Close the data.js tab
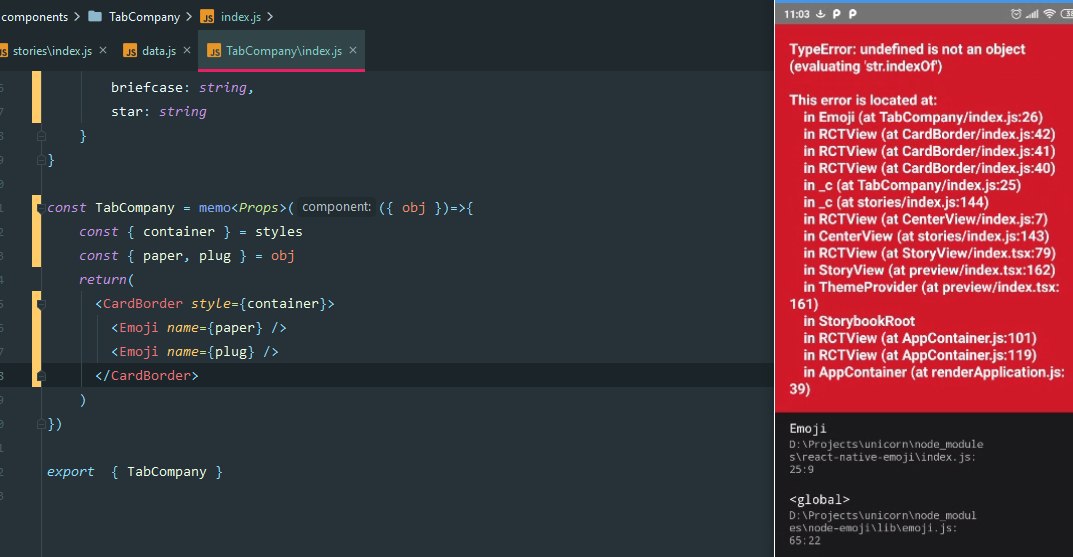 (187, 50)
